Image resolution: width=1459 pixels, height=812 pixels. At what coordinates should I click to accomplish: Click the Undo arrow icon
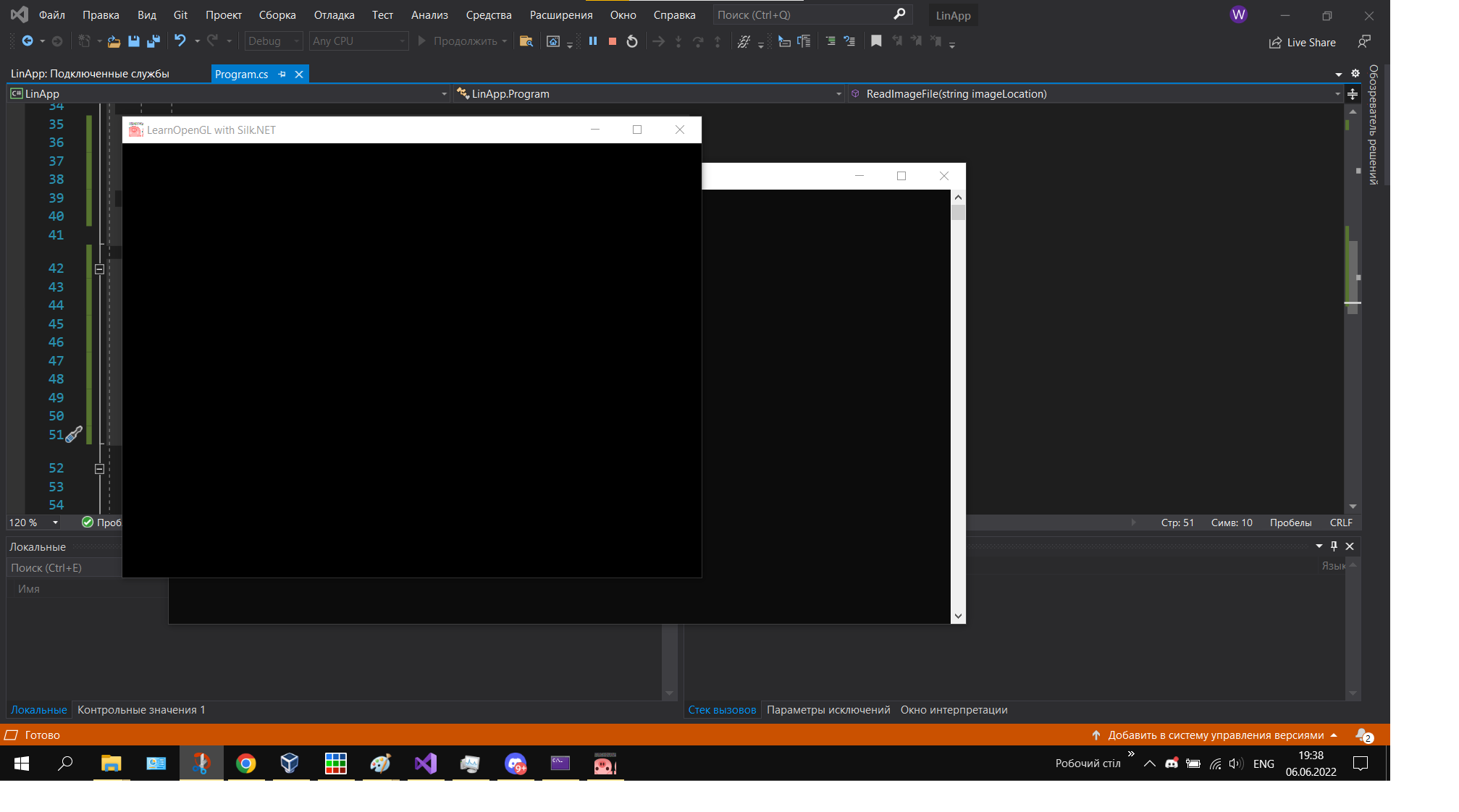point(180,41)
